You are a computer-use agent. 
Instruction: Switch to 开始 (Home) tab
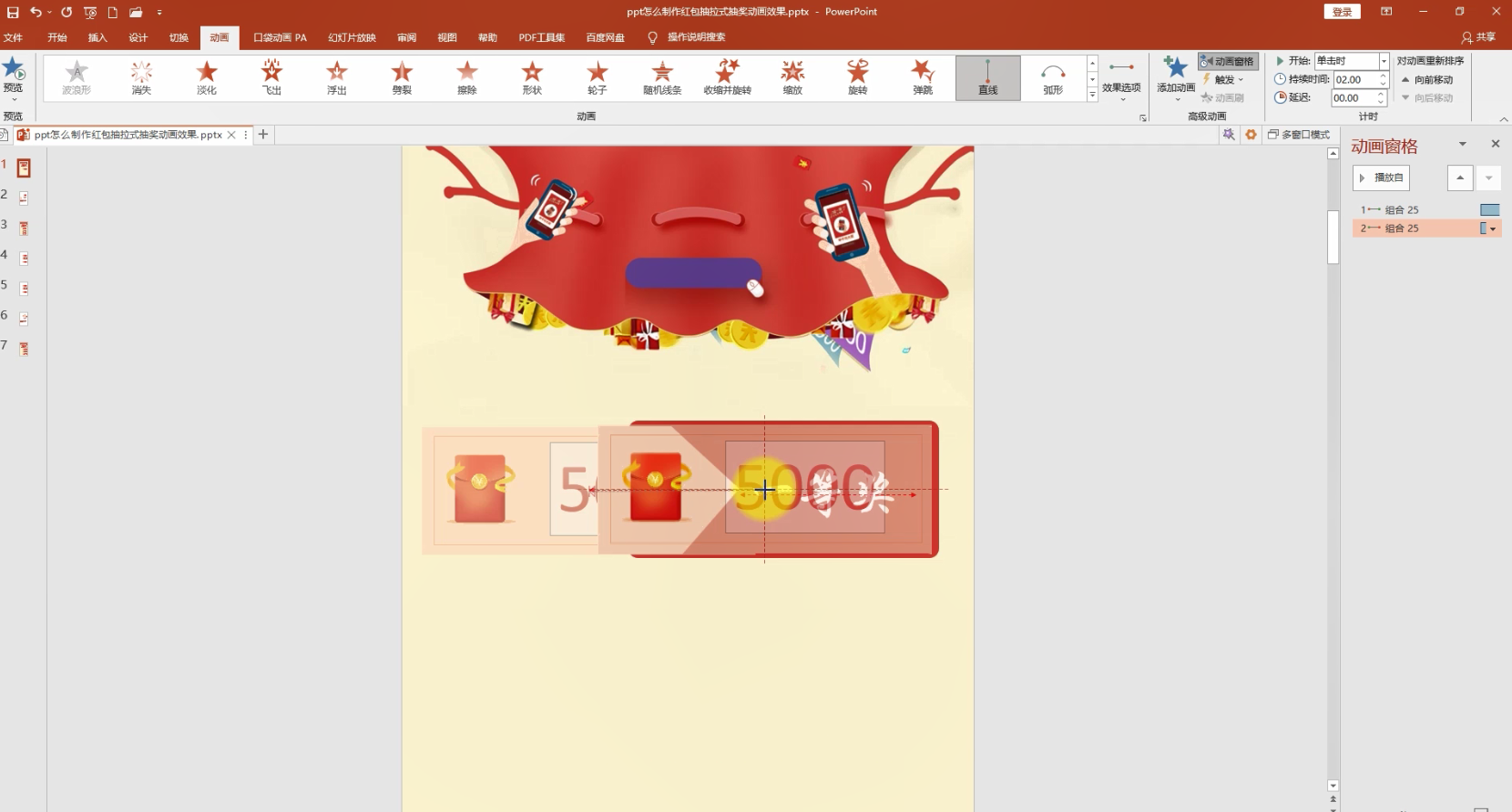[x=57, y=37]
